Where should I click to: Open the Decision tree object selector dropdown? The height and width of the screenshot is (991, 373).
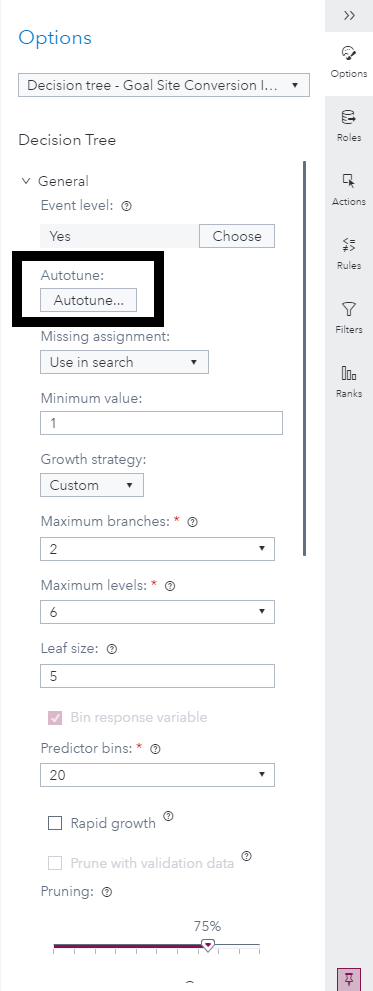point(164,85)
